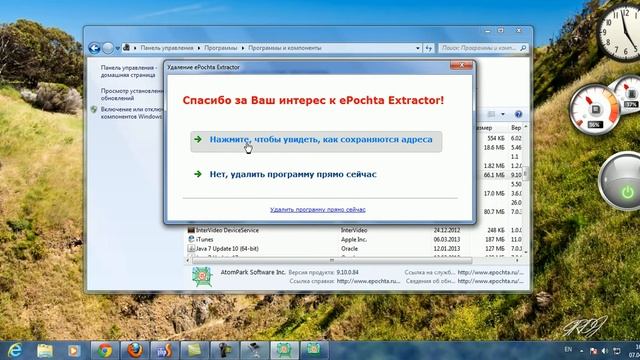The image size is (640, 360).
Task: Click the Java icon in the program list
Action: [191, 249]
